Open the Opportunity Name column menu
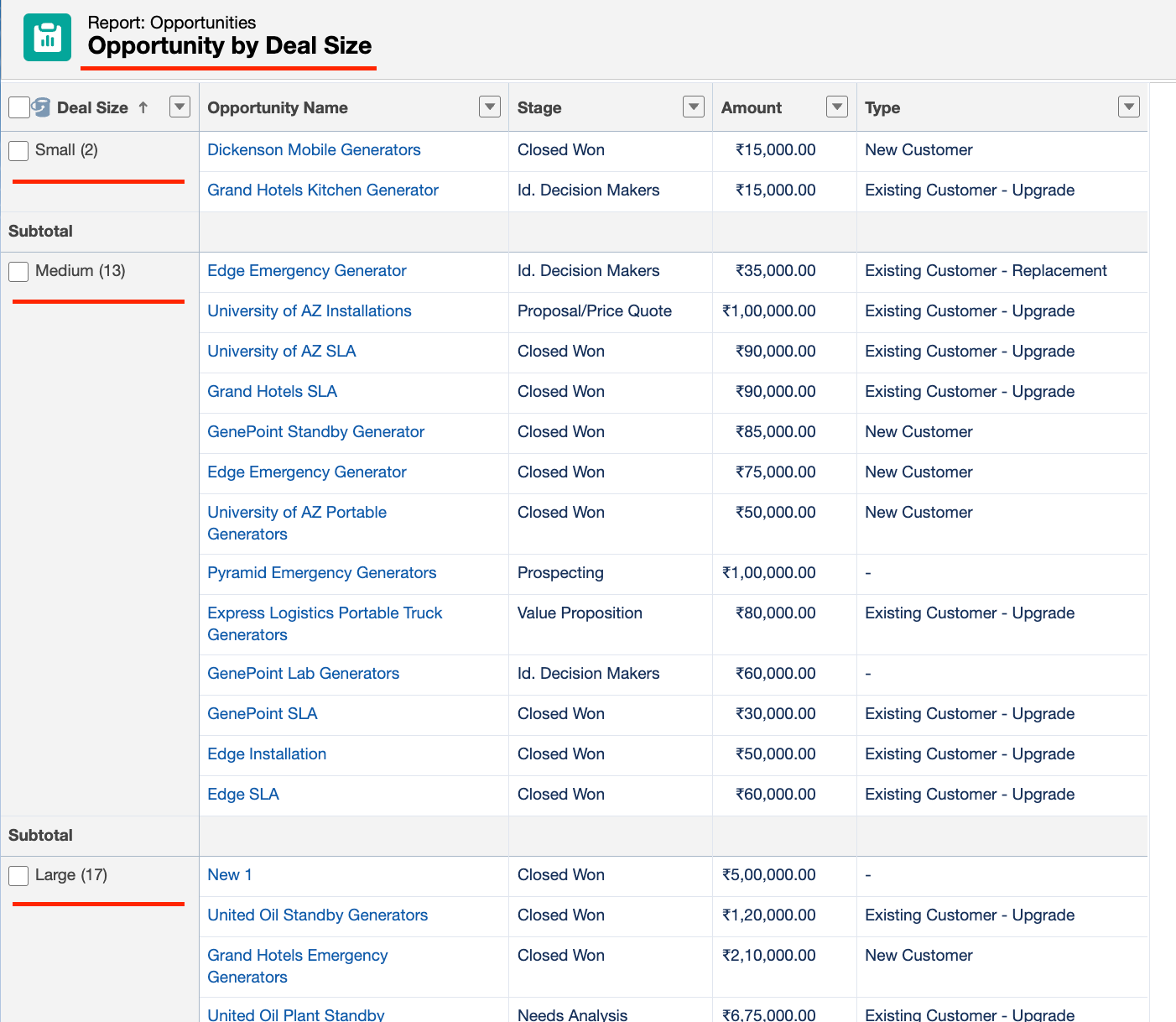This screenshot has height=1022, width=1176. click(x=489, y=107)
